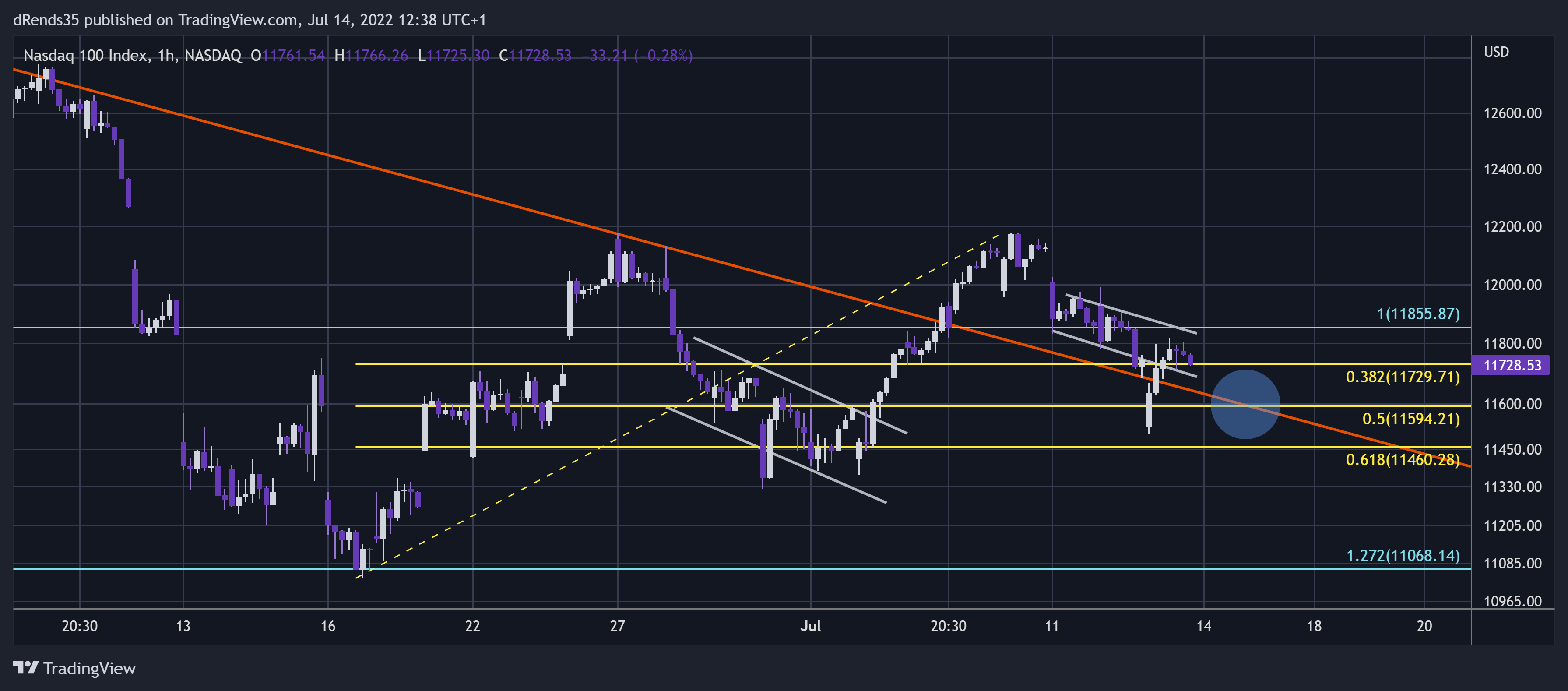Click the dRends35 published on TradingView.com header
Viewport: 1568px width, 691px height.
pos(250,20)
